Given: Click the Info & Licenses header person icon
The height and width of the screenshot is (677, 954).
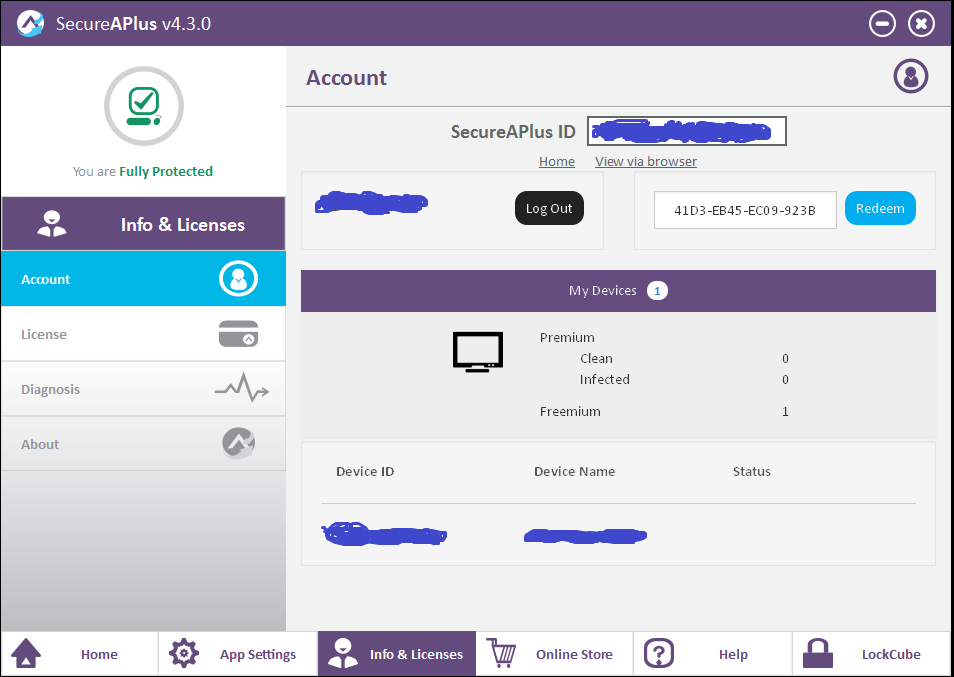Looking at the screenshot, I should pyautogui.click(x=52, y=224).
